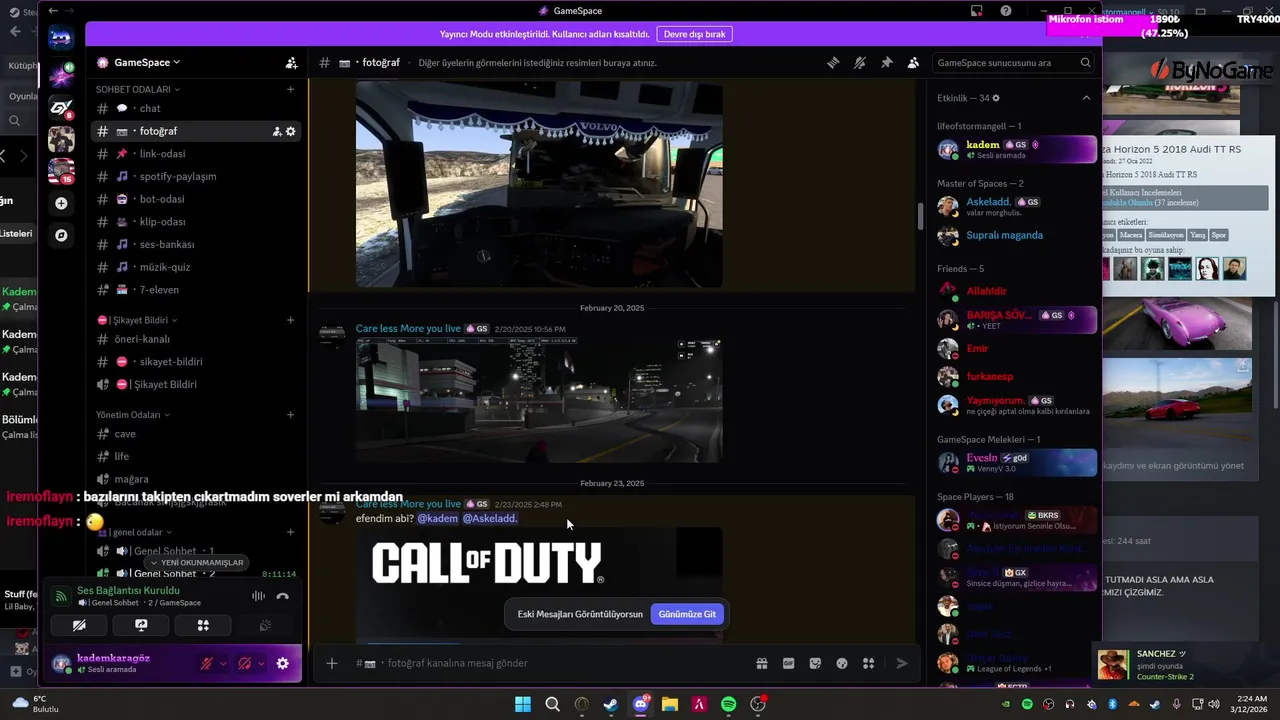Add channel to Yönetim Odaları category
The image size is (1280, 720).
(x=291, y=414)
